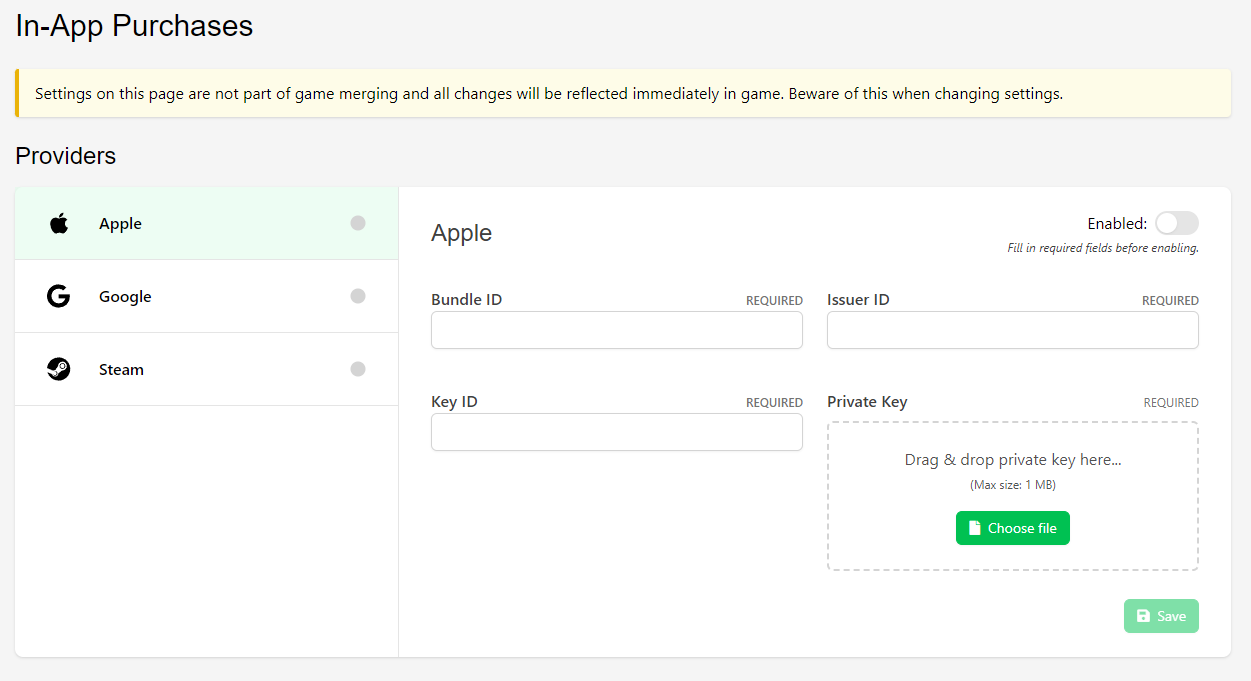Click the Save button text
Image resolution: width=1251 pixels, height=681 pixels.
1171,616
